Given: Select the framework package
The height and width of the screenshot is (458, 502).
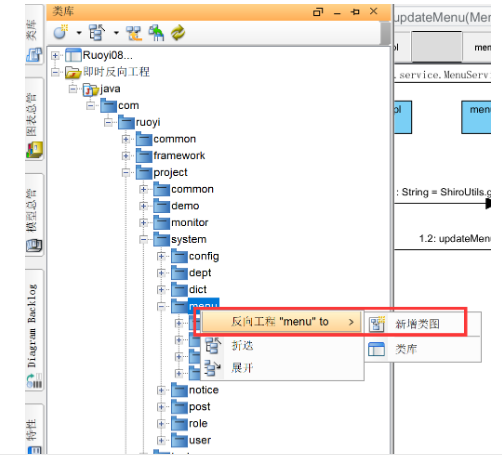Looking at the screenshot, I should [170, 156].
